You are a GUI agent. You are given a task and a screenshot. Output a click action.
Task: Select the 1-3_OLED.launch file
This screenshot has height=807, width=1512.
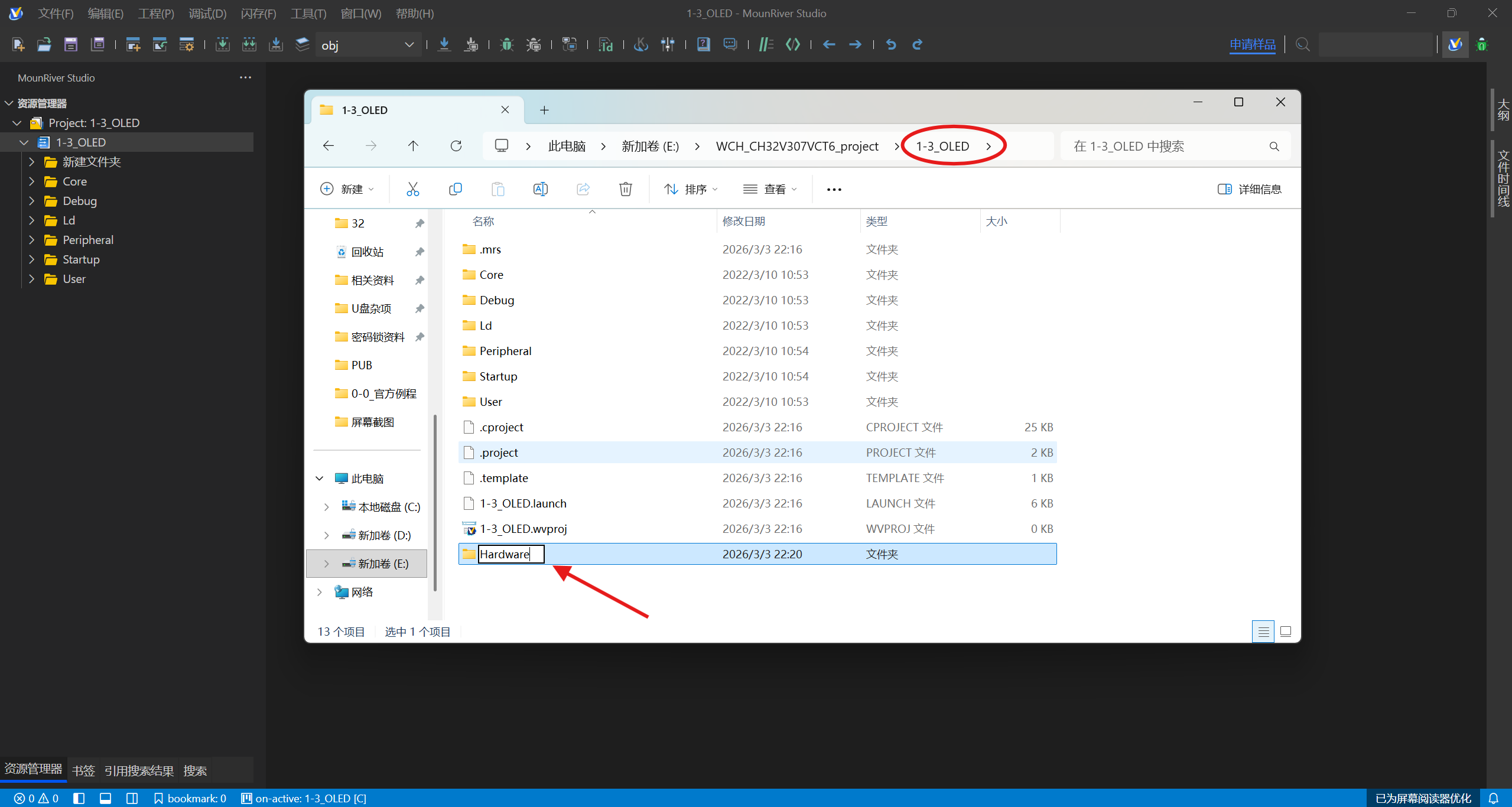757,503
